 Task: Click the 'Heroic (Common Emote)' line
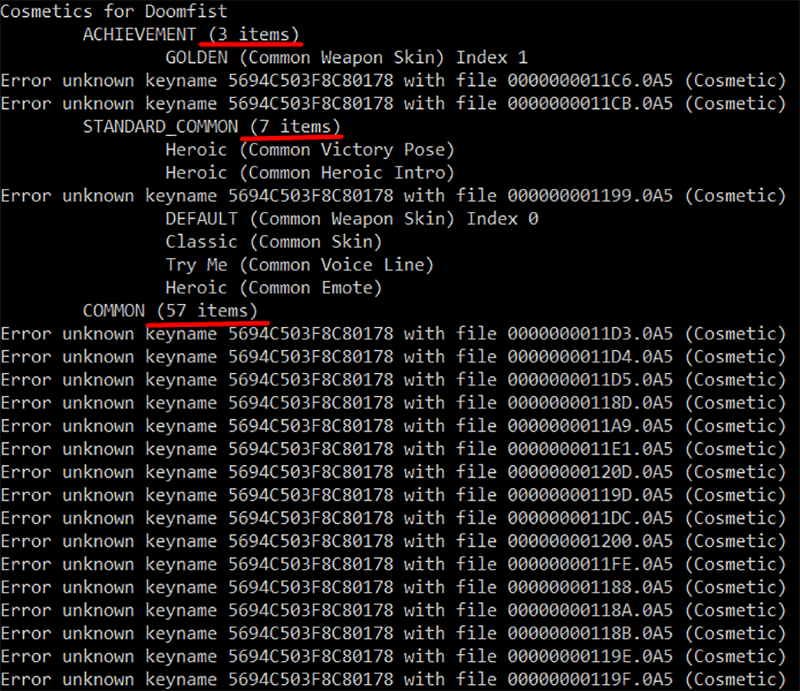click(273, 288)
